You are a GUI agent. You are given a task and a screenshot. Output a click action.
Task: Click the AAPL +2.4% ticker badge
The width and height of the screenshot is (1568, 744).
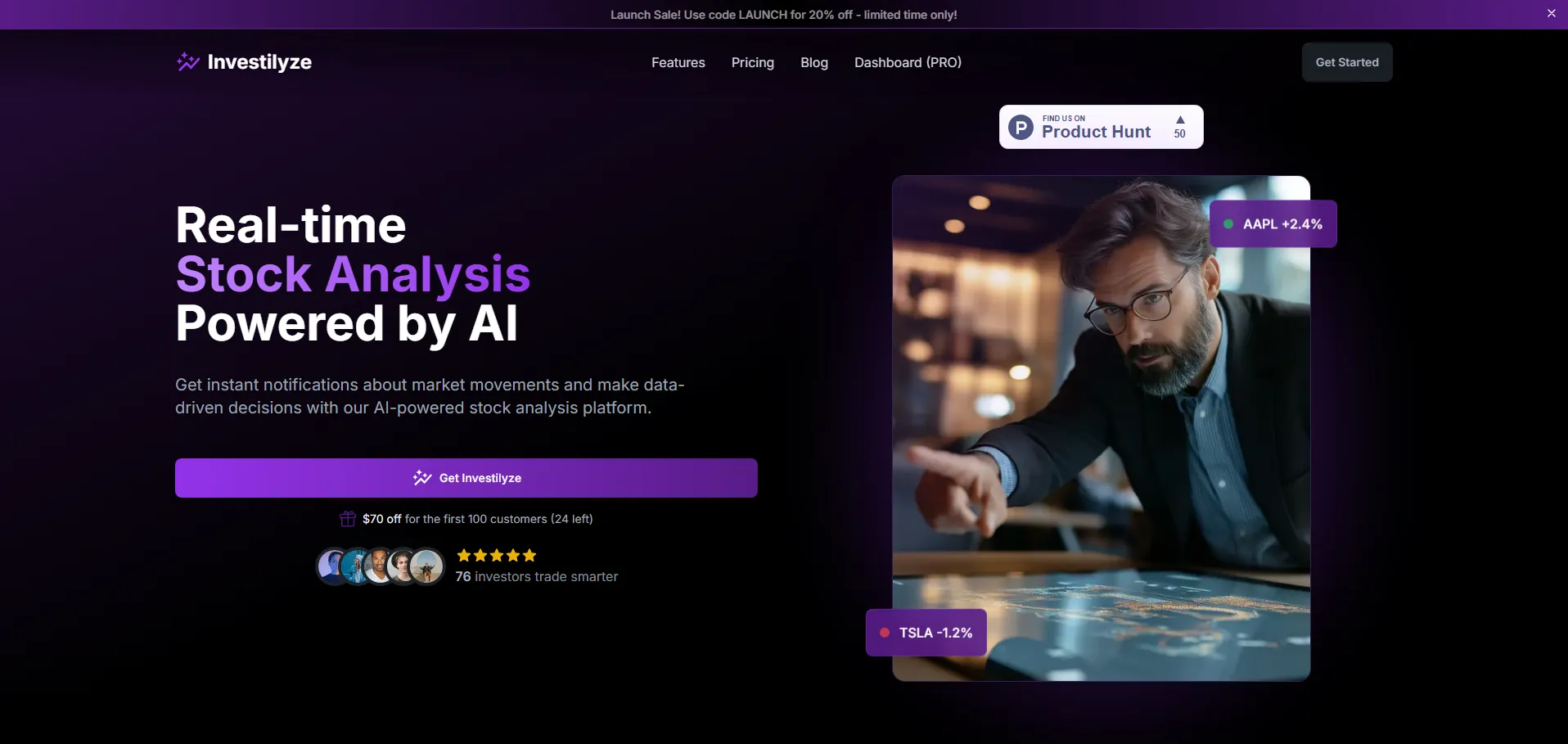pyautogui.click(x=1273, y=223)
